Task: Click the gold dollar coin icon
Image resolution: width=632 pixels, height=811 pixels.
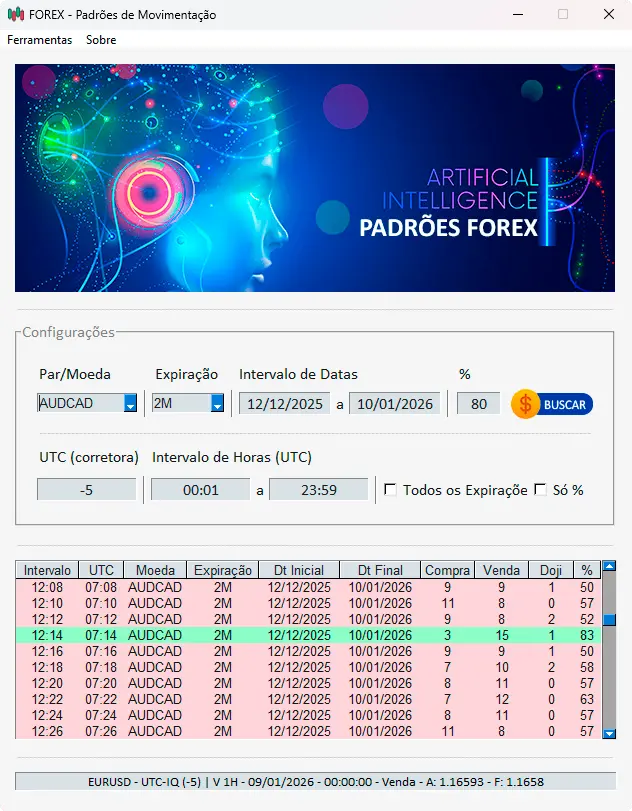Action: 525,404
